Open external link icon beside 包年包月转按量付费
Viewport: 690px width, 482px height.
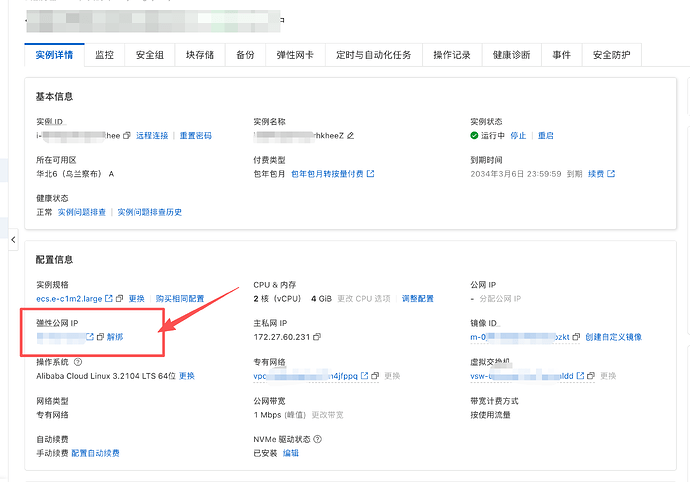371,174
